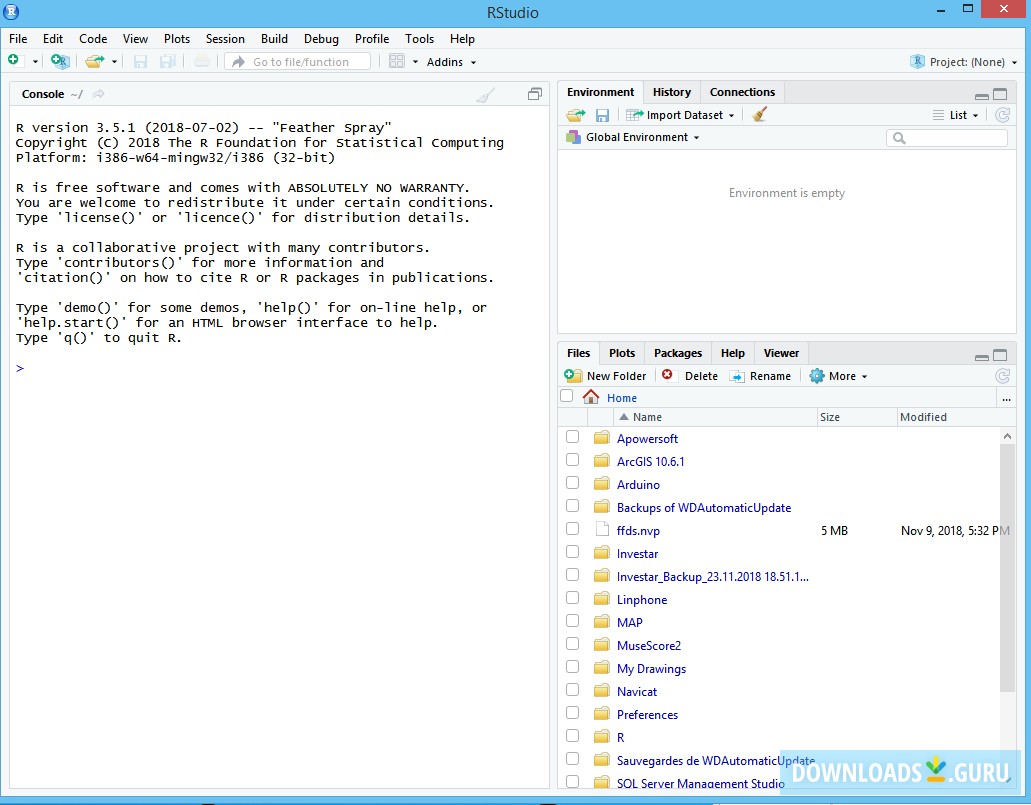Tick the Linphone folder checkbox
Viewport: 1031px width, 805px height.
[x=573, y=598]
